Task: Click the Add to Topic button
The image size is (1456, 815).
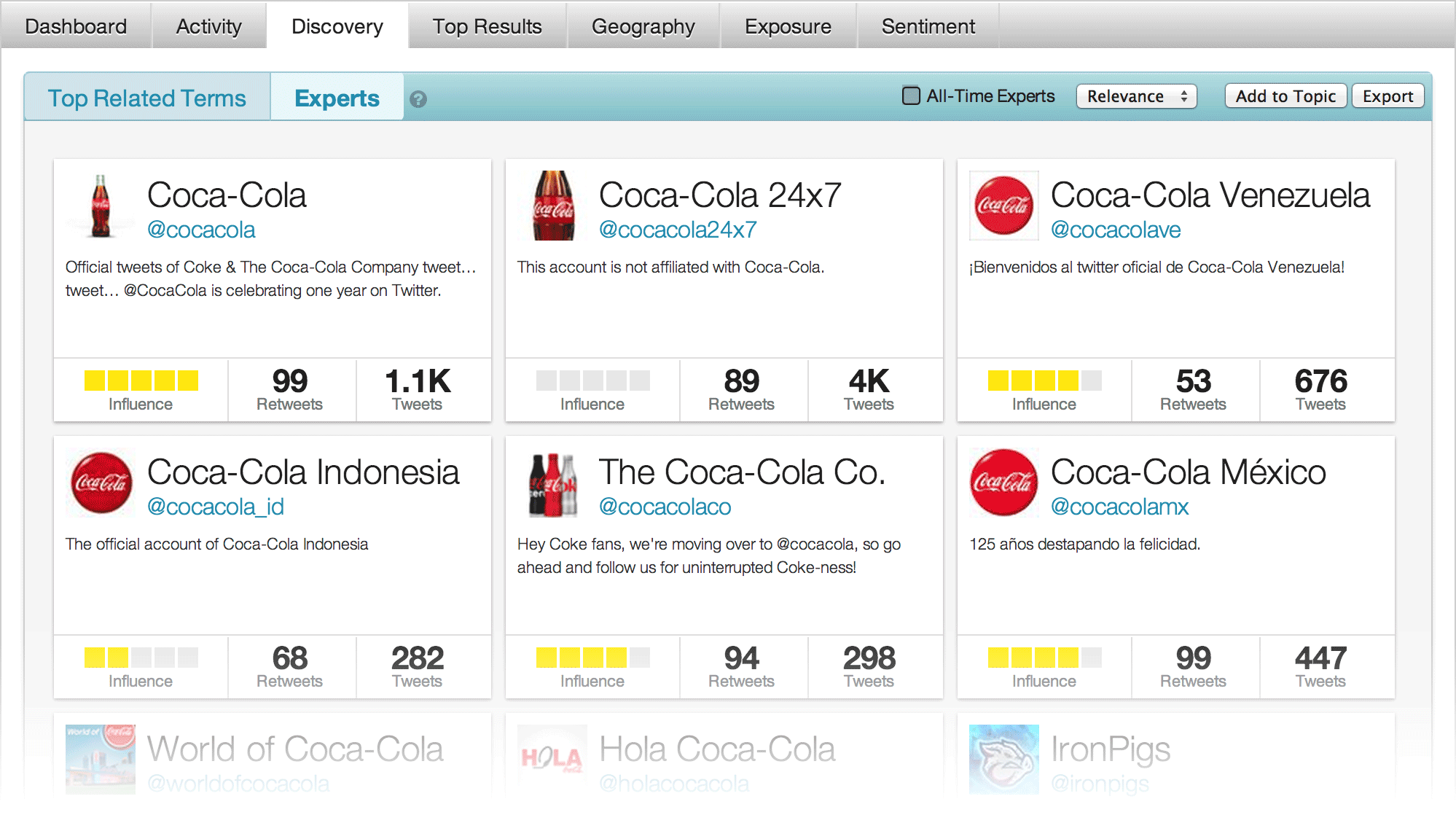Action: 1285,96
